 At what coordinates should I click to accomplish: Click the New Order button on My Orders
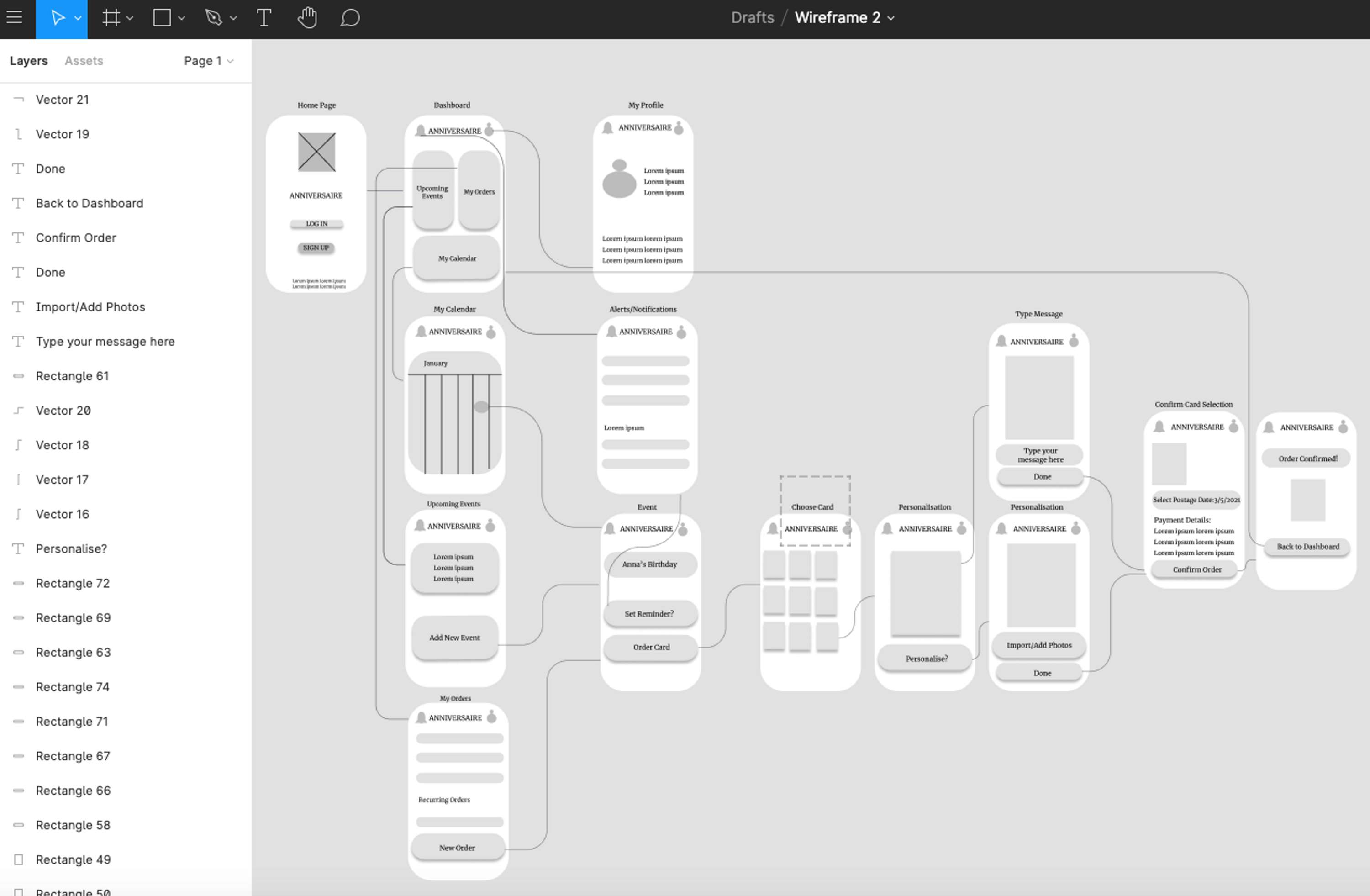pos(458,848)
